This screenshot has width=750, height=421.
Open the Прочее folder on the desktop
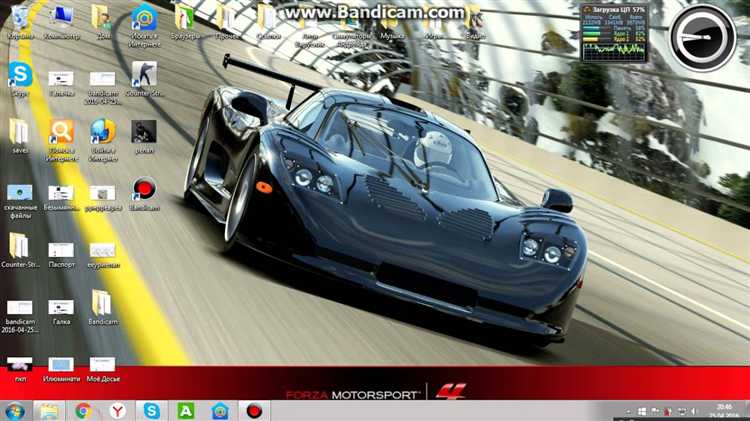pos(226,20)
